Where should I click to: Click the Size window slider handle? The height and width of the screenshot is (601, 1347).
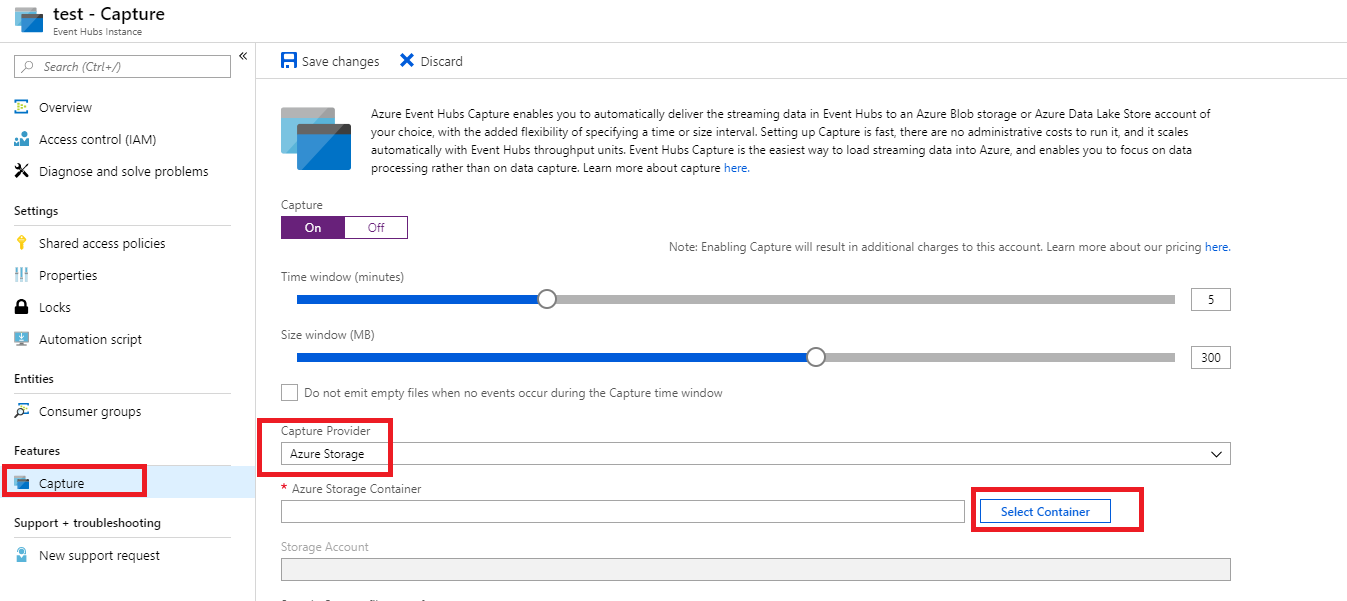tap(816, 357)
